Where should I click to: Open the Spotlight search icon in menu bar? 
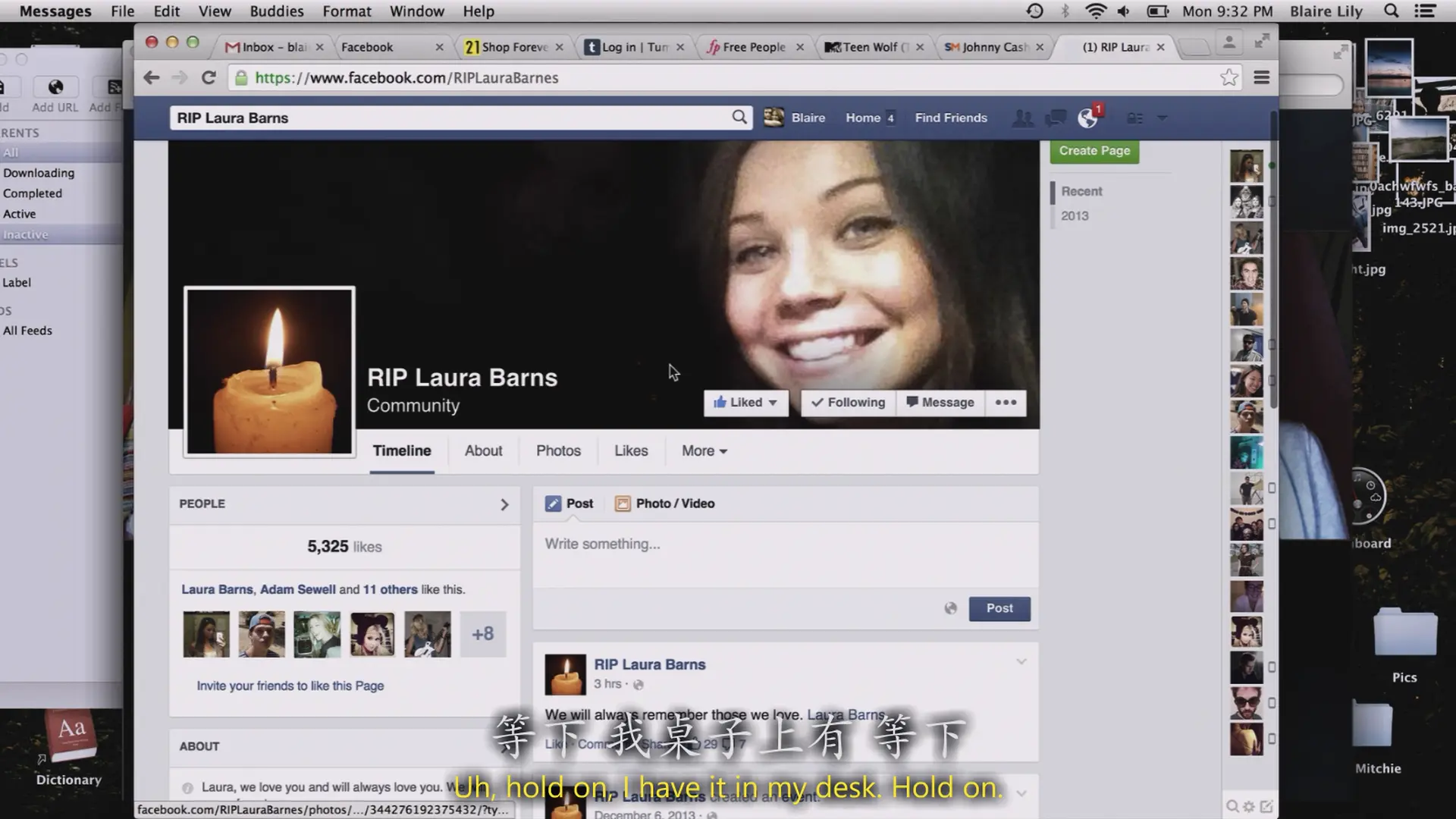[x=1391, y=11]
